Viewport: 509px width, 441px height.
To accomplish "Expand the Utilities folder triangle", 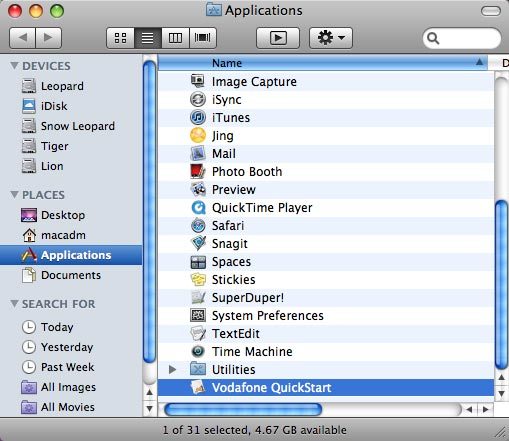I will click(172, 369).
